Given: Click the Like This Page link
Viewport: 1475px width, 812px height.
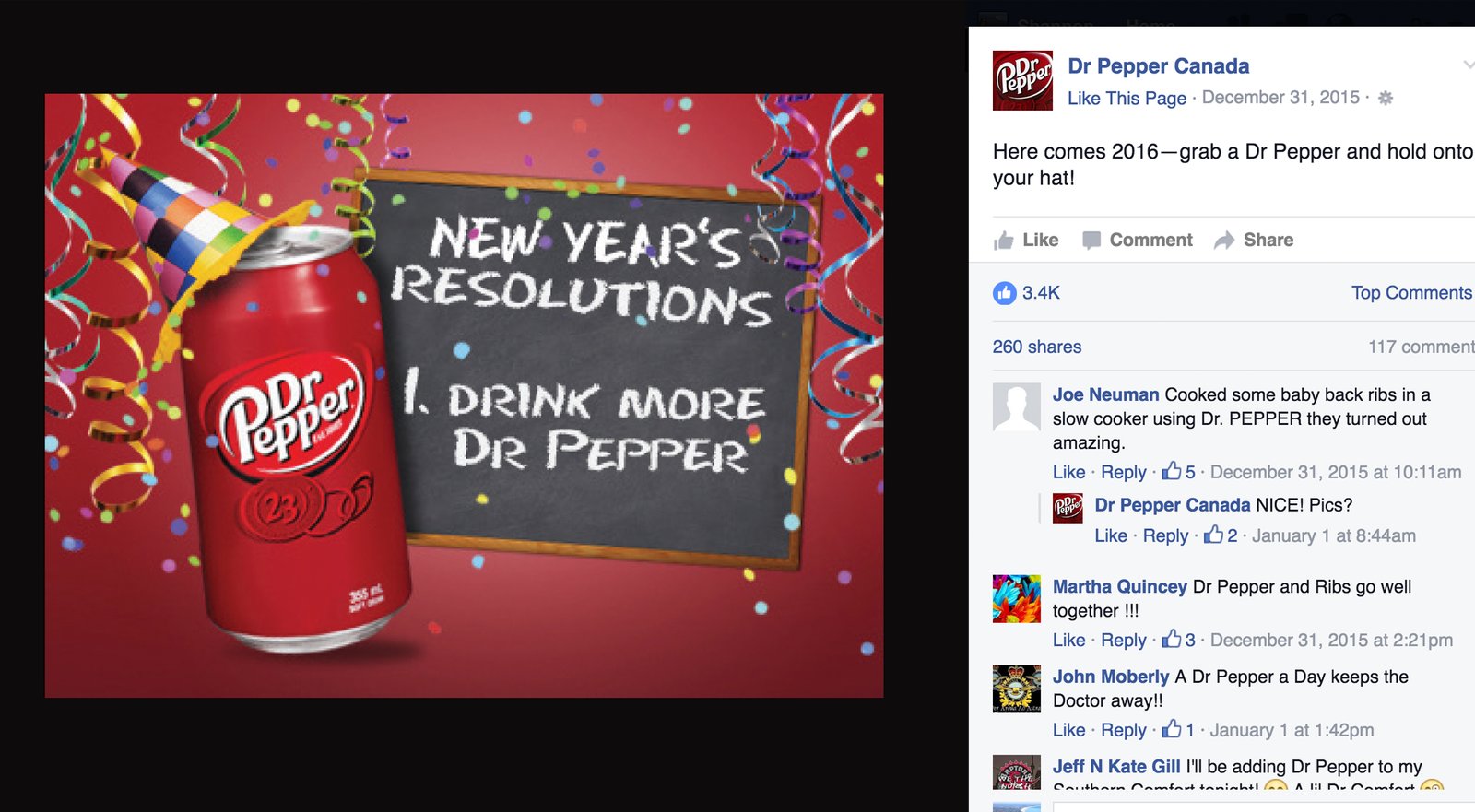Looking at the screenshot, I should click(1127, 98).
